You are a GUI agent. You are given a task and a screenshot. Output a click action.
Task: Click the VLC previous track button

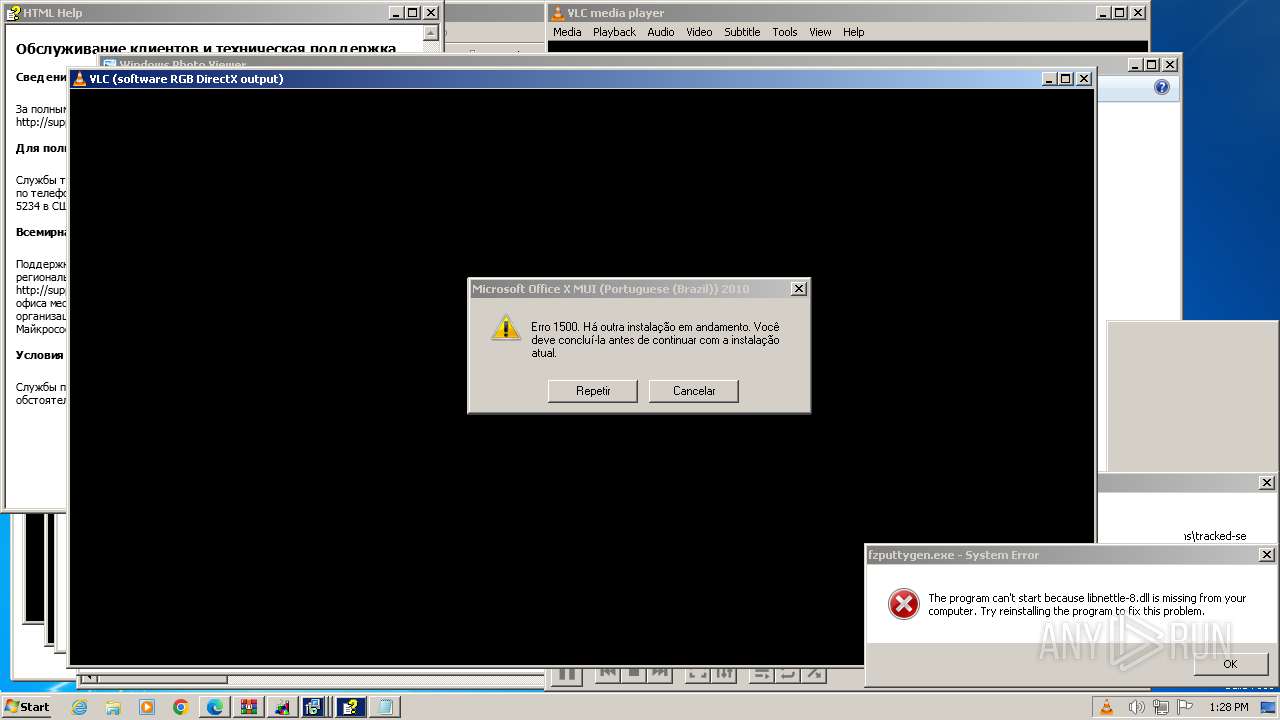pyautogui.click(x=608, y=675)
